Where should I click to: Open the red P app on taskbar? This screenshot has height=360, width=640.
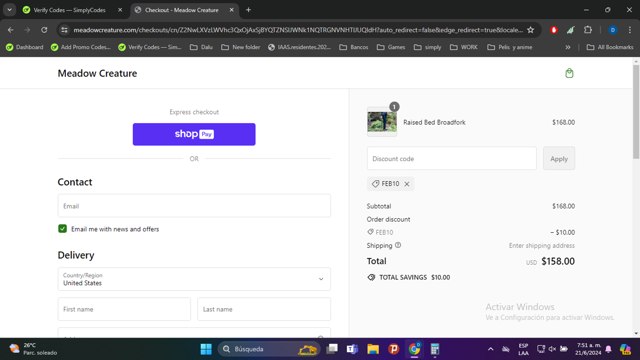[393, 349]
